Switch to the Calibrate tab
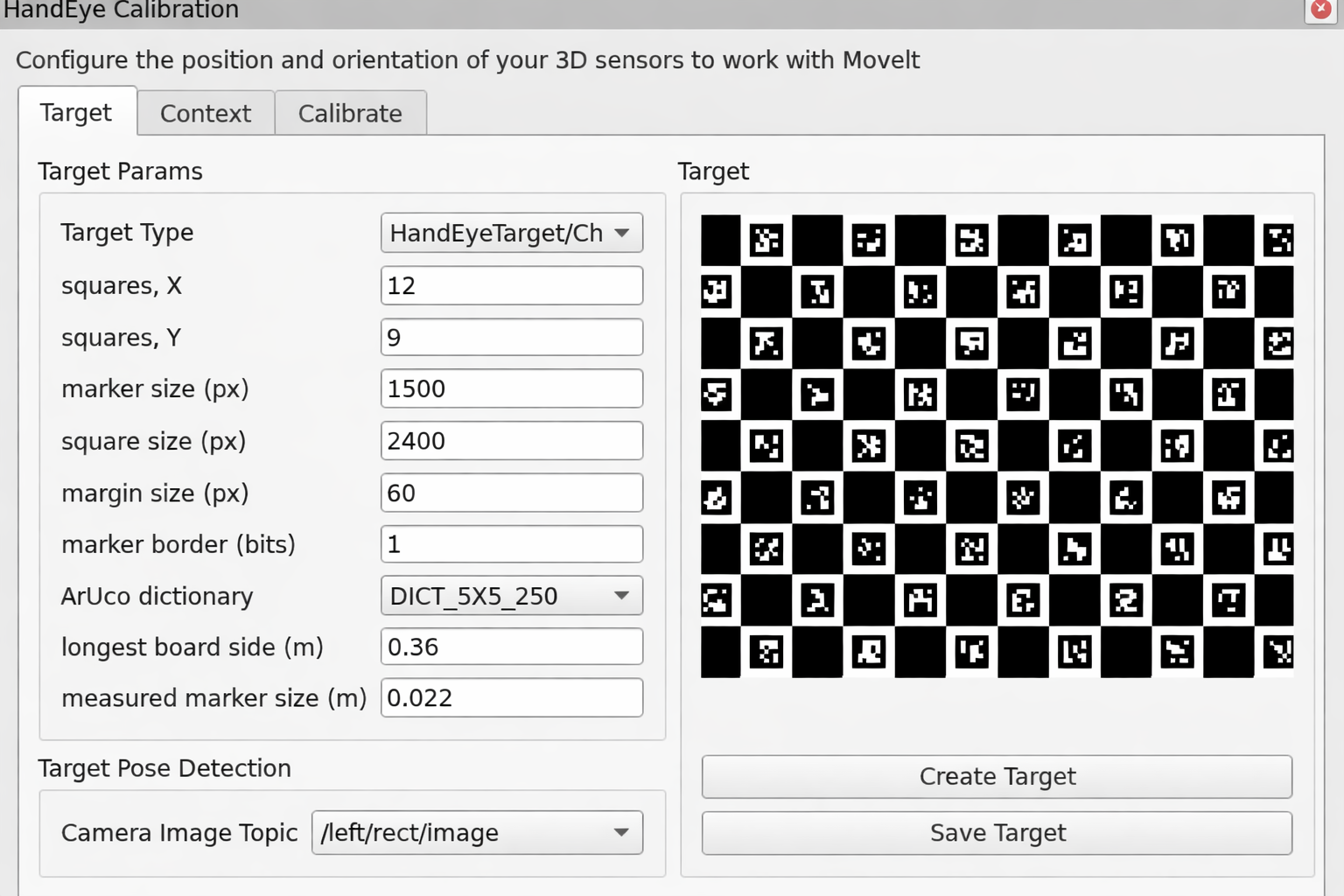 point(350,112)
